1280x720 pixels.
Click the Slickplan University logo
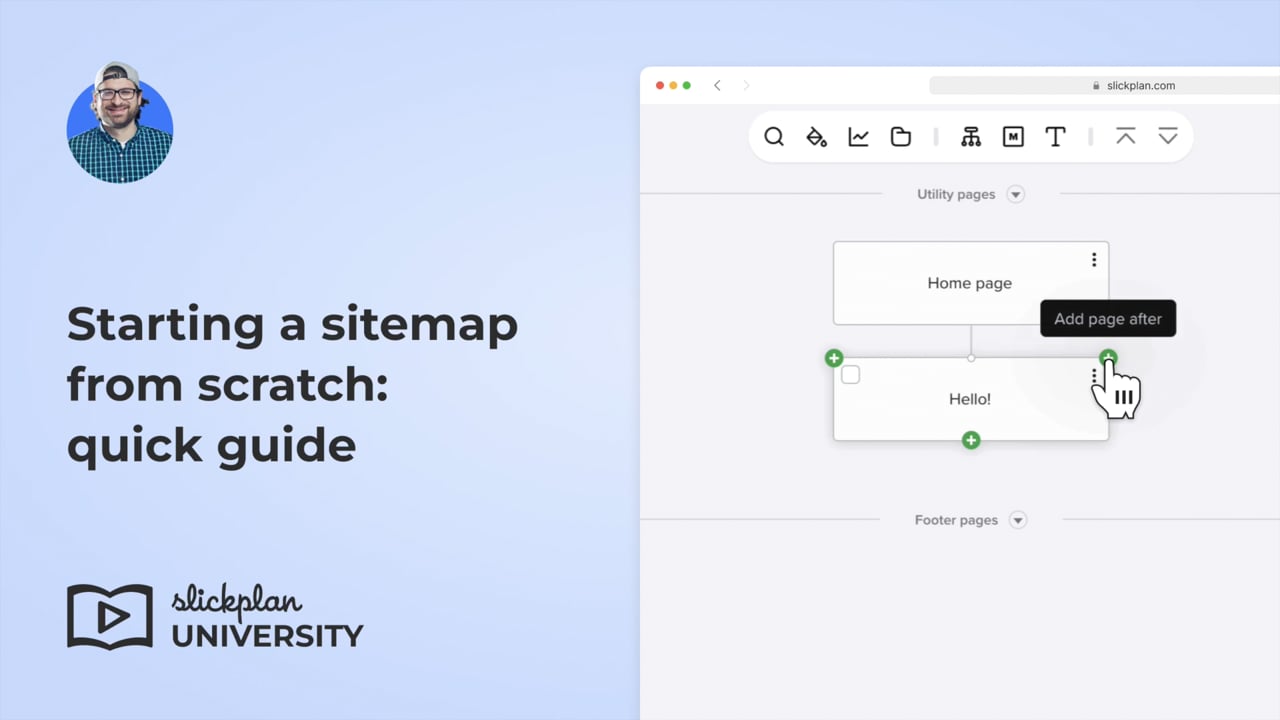click(x=215, y=617)
